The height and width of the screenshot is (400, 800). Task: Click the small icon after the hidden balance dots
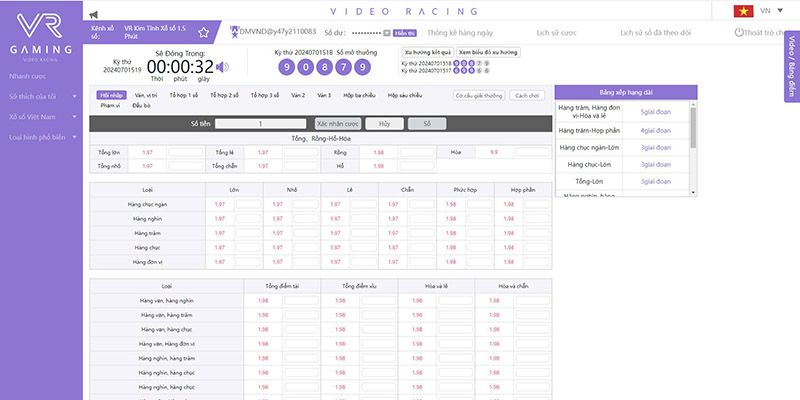[387, 33]
